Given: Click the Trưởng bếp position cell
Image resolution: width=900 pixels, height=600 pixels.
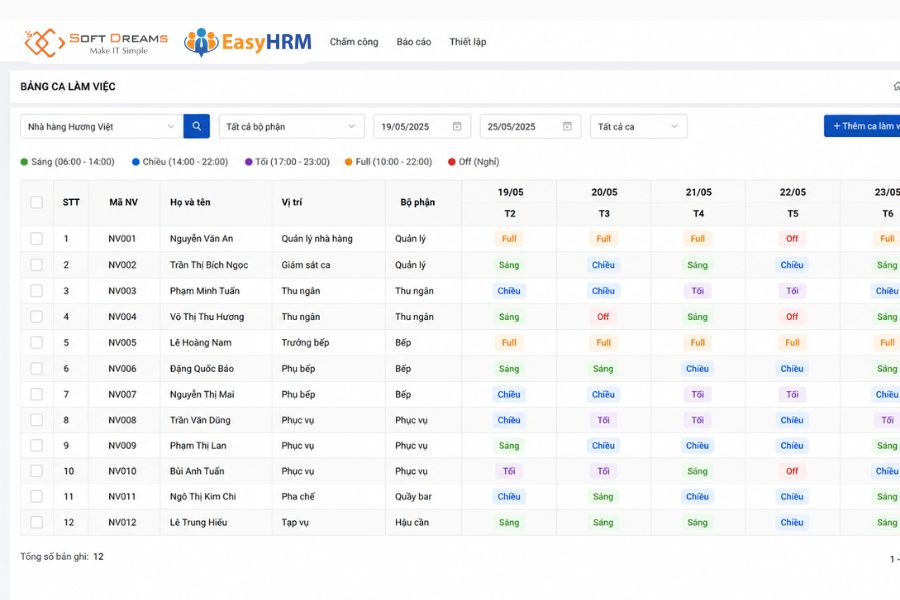Looking at the screenshot, I should [305, 342].
